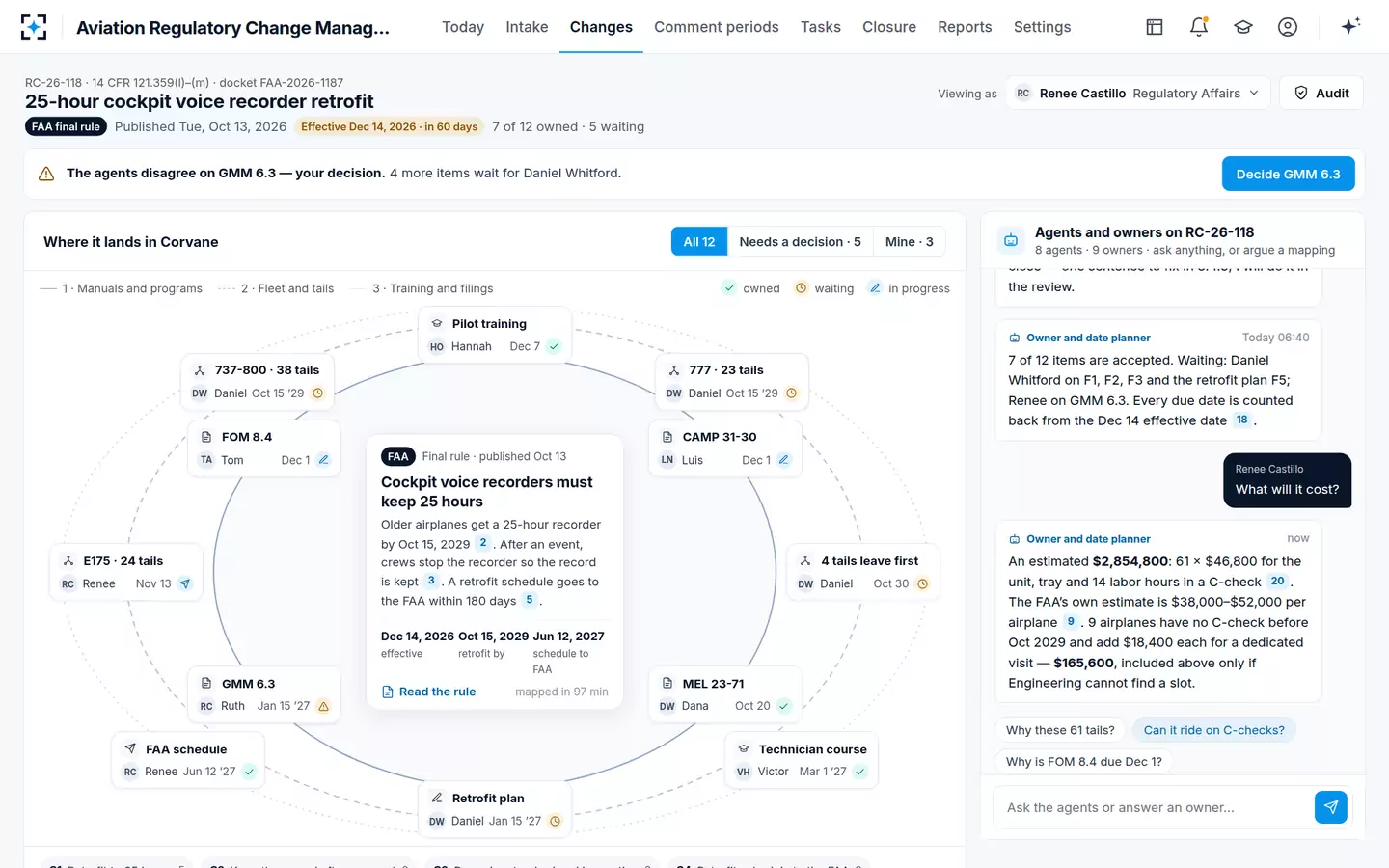The height and width of the screenshot is (868, 1389).
Task: Click the sent icon on E175 card
Action: click(185, 583)
